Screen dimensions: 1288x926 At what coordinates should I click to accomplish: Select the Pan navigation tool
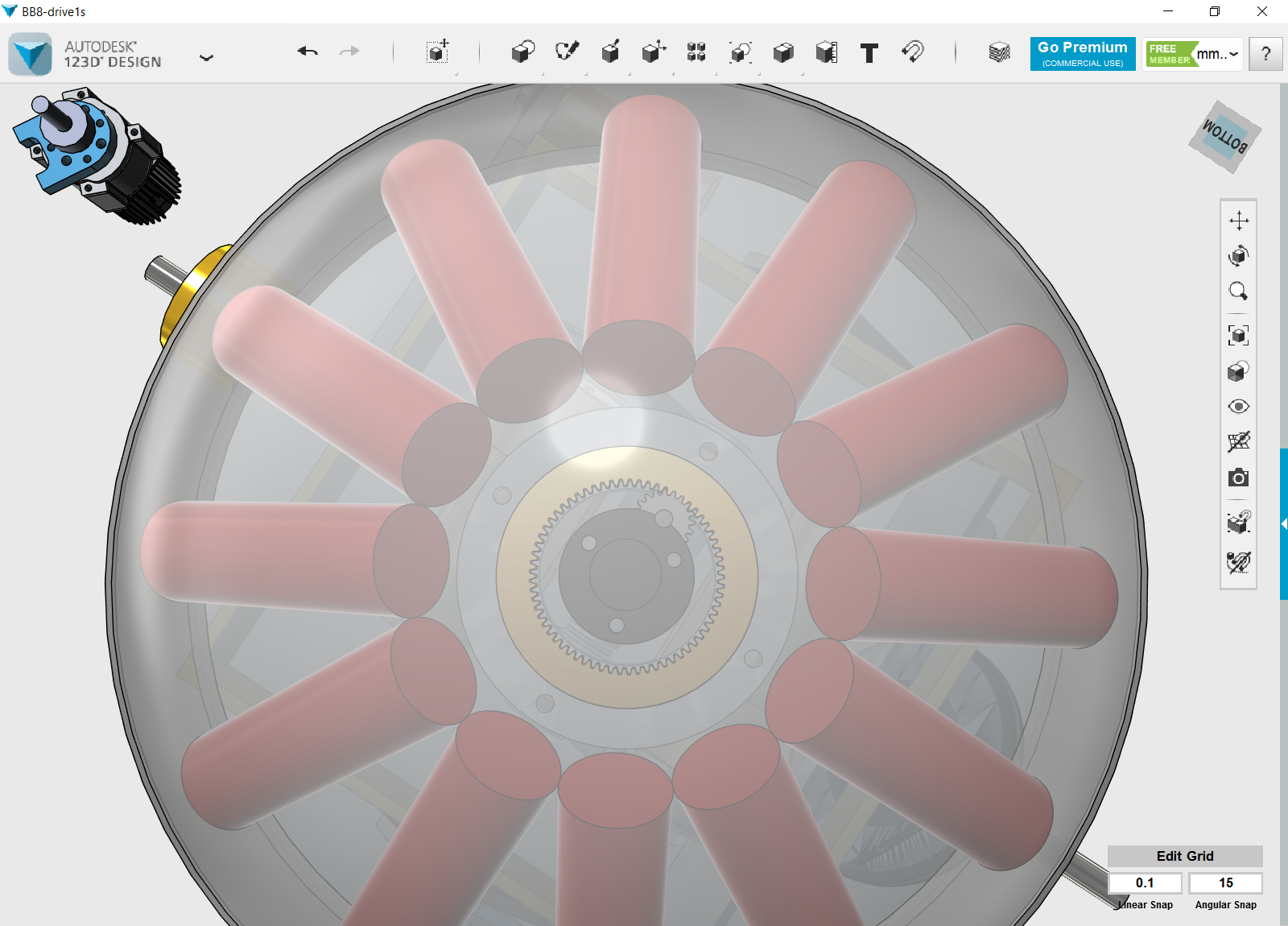(x=1239, y=221)
